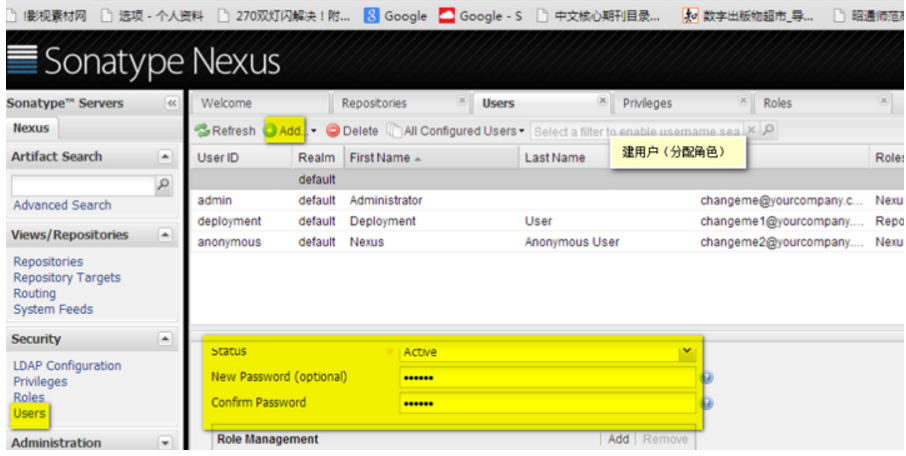
Task: Click the Refresh icon in the users toolbar
Action: click(202, 131)
